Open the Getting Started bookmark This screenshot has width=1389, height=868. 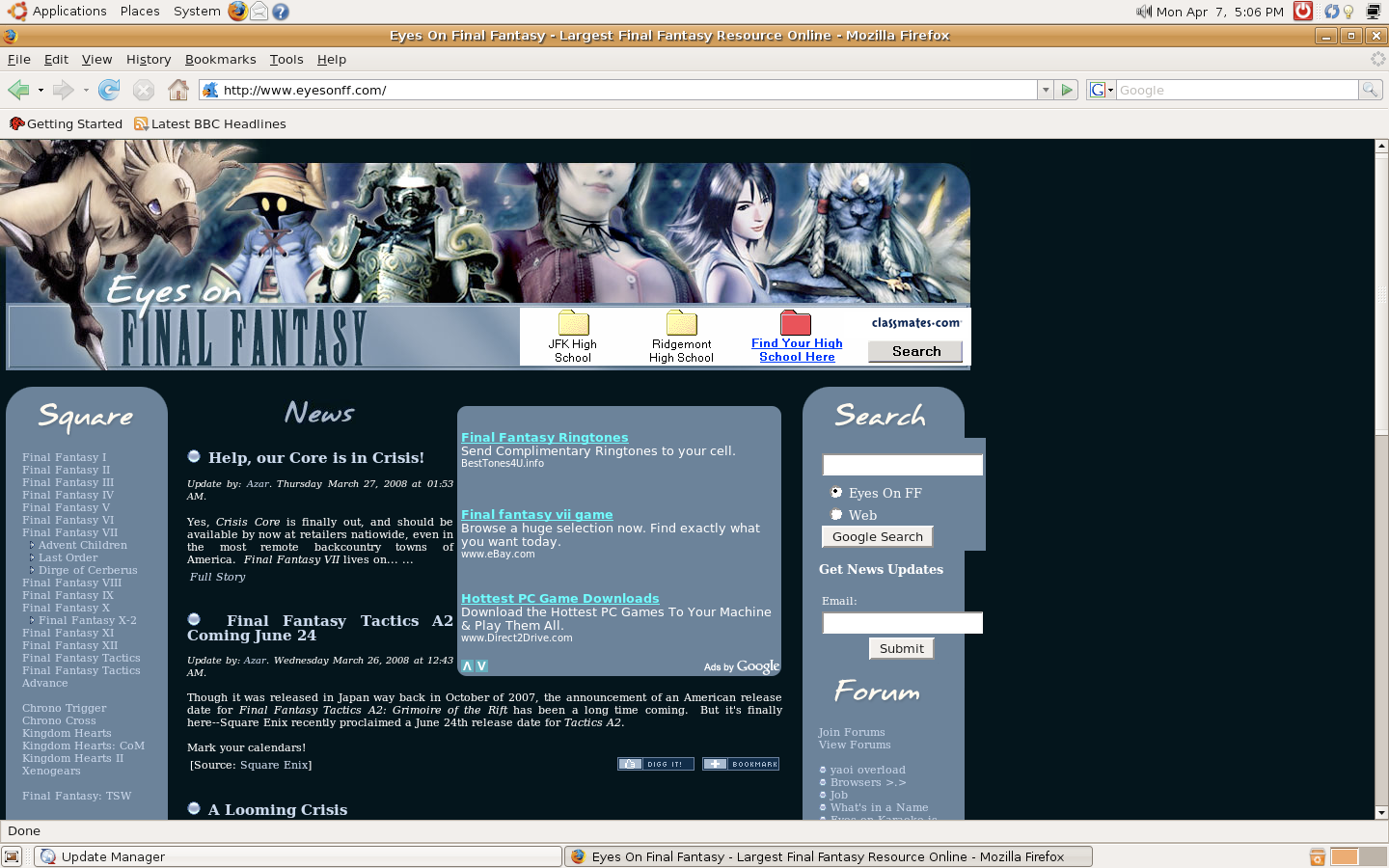pyautogui.click(x=66, y=123)
